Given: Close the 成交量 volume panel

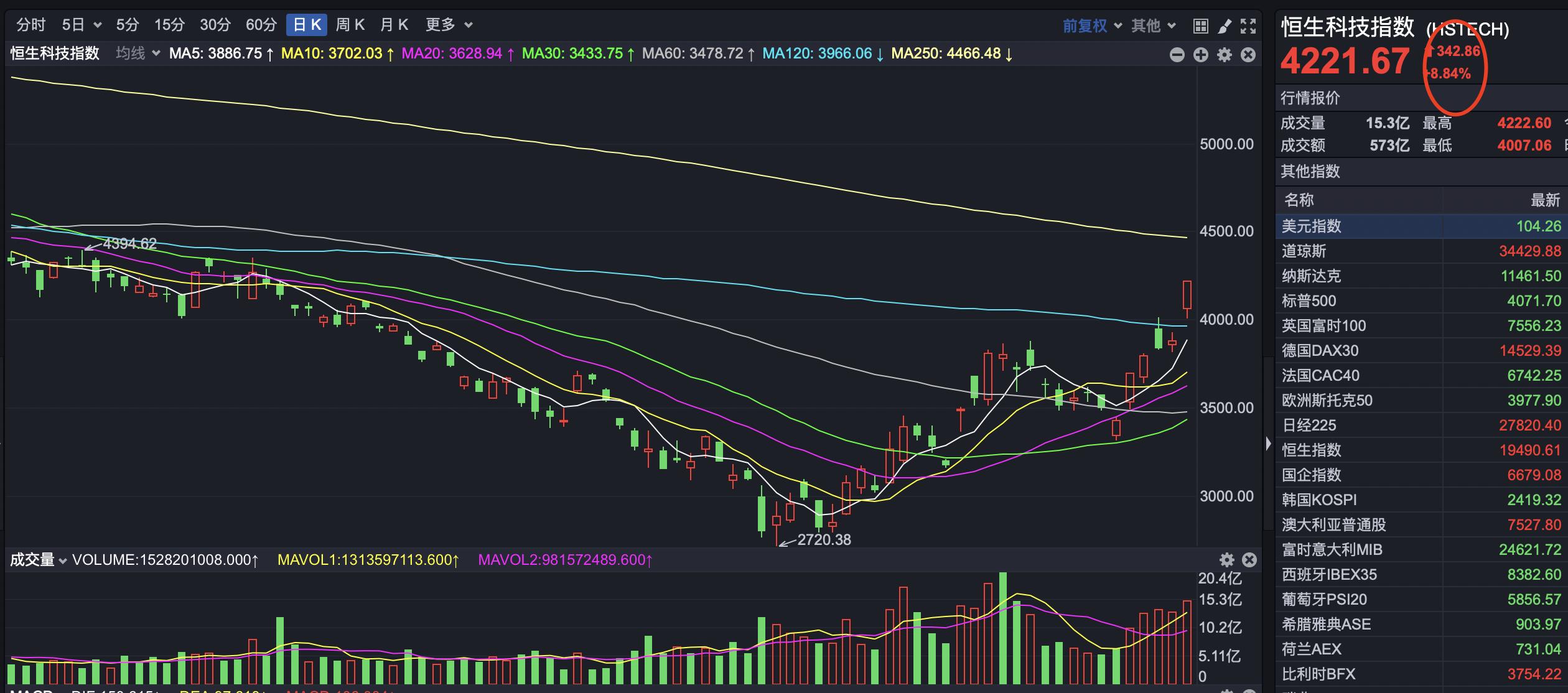Looking at the screenshot, I should click(1249, 560).
